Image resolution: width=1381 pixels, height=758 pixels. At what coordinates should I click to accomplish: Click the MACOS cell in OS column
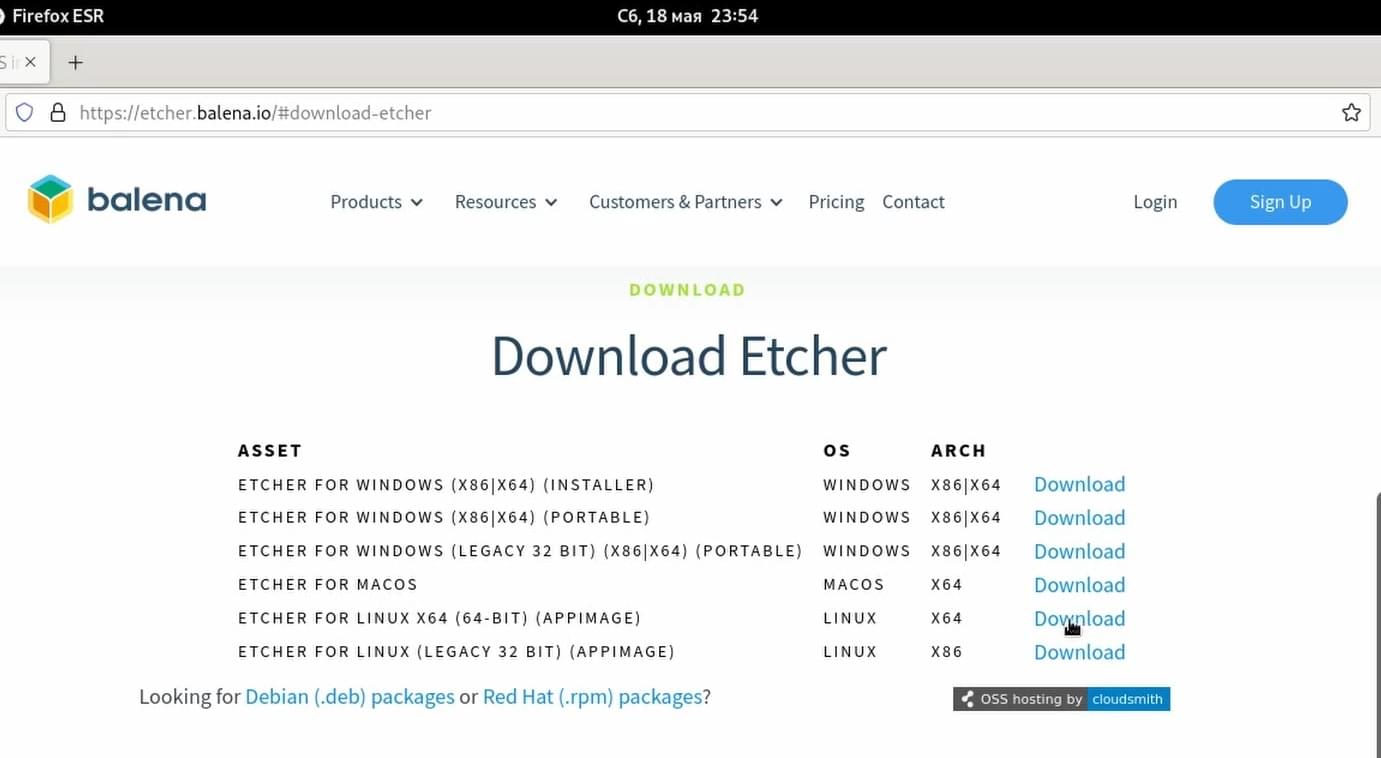coord(854,585)
